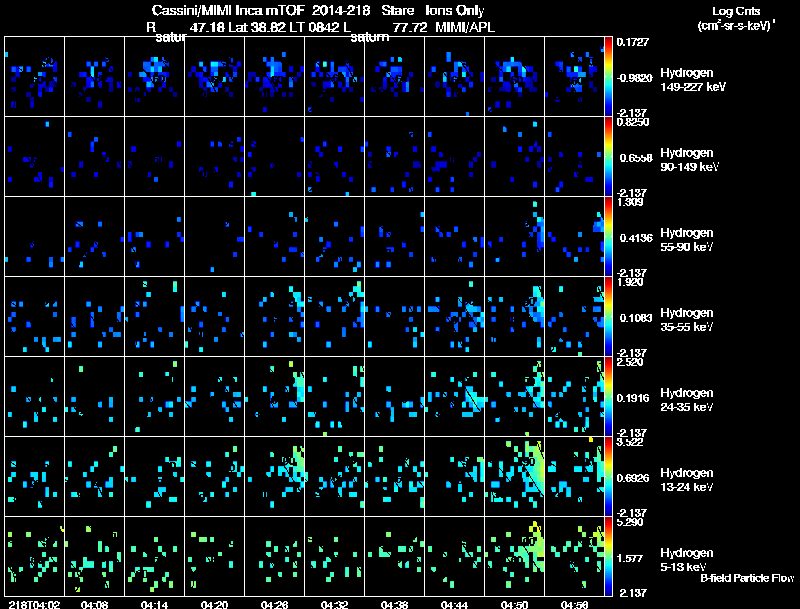The image size is (800, 609).
Task: Open the 04:32 panel in the 149-227 keV row
Action: pyautogui.click(x=334, y=76)
